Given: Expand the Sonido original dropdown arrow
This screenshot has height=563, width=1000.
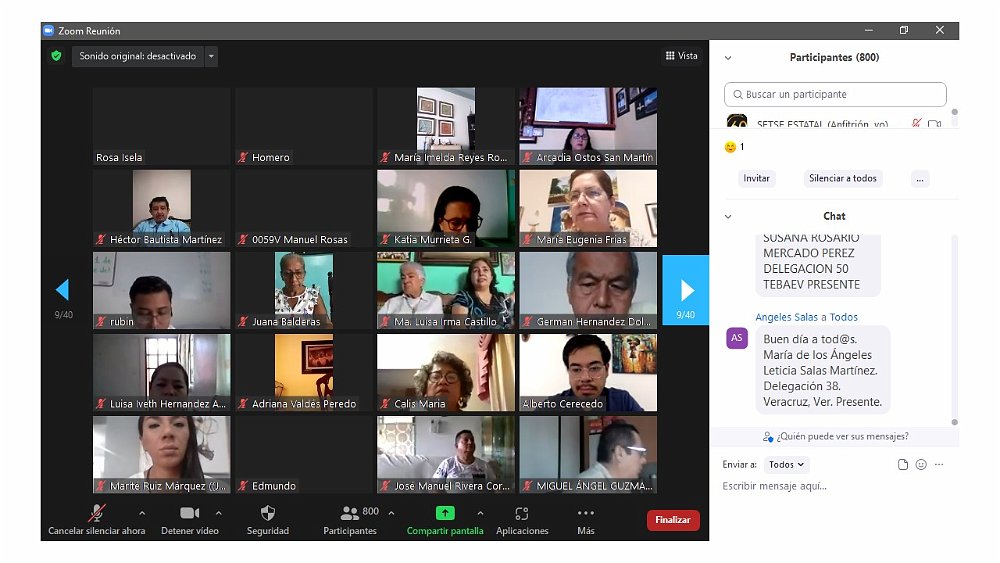Looking at the screenshot, I should click(211, 57).
